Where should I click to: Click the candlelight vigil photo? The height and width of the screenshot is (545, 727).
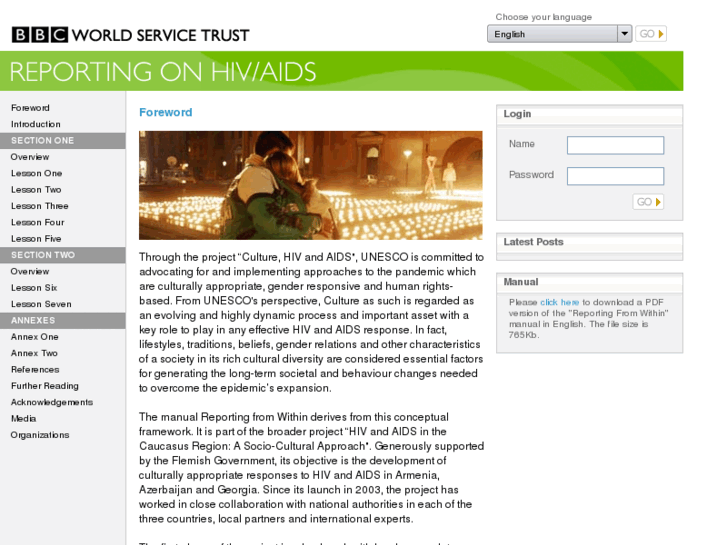point(311,185)
